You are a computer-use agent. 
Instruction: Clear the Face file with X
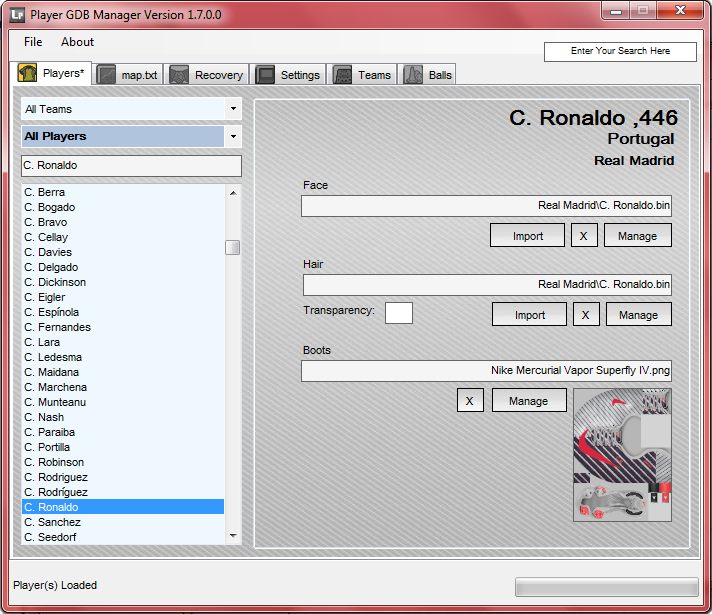(584, 235)
